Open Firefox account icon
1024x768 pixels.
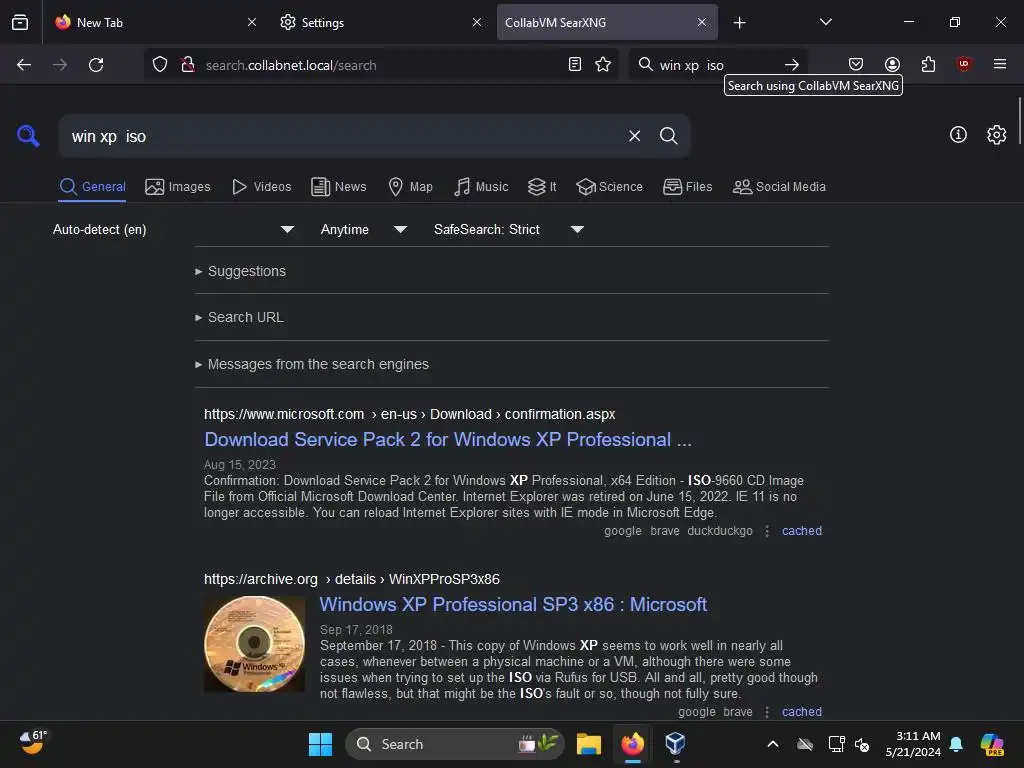892,64
